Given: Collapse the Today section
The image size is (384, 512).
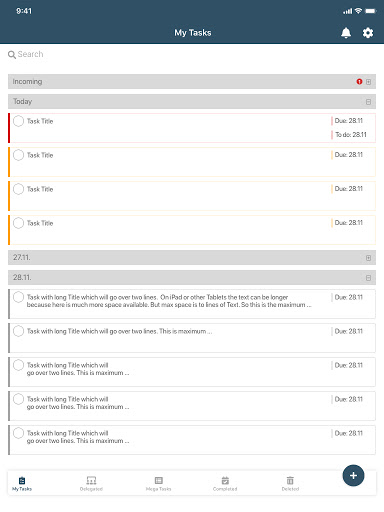Looking at the screenshot, I should click(x=368, y=102).
